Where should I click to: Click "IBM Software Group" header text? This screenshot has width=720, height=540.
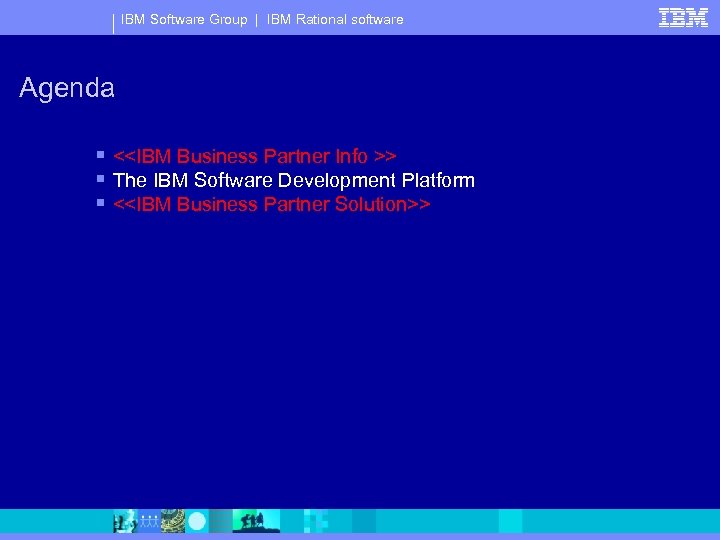coord(184,19)
